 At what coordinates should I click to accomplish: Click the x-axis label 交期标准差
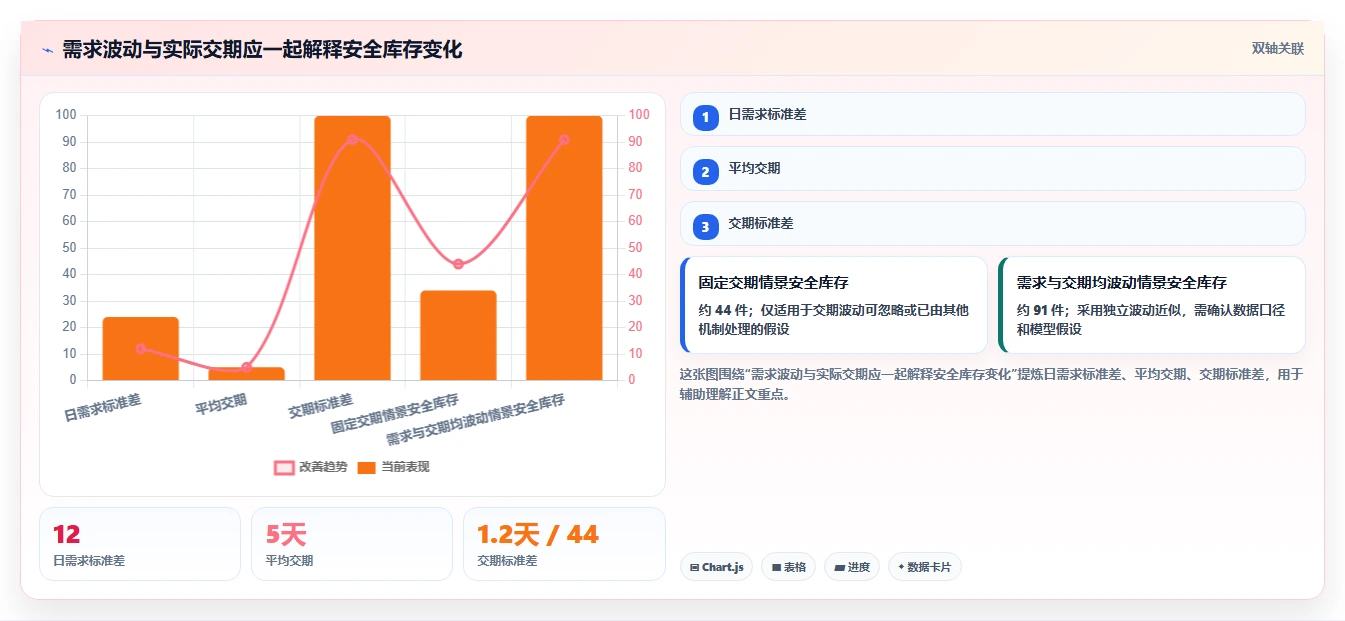tap(320, 405)
